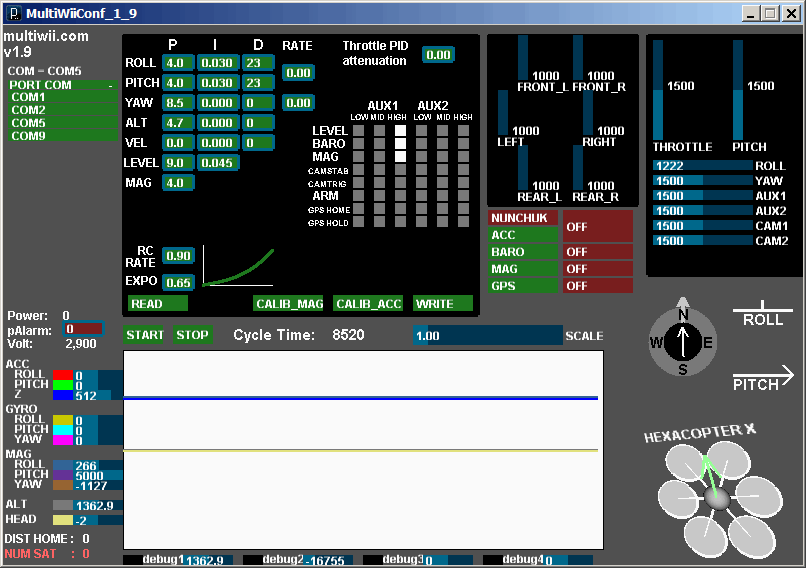806x568 pixels.
Task: Toggle GYRO YAW magenta graph swatch
Action: pos(63,441)
